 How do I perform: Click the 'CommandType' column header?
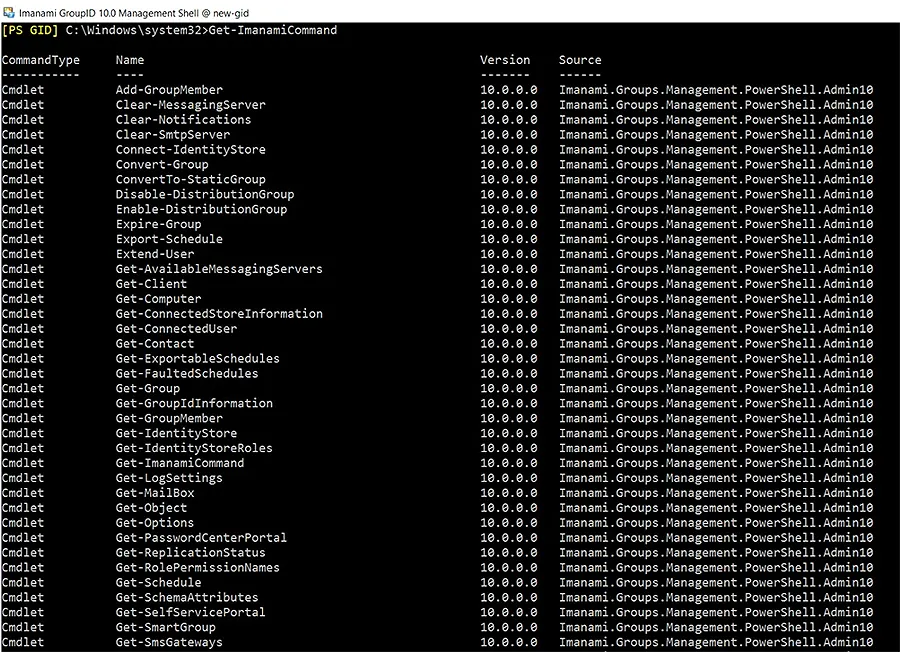pyautogui.click(x=41, y=60)
